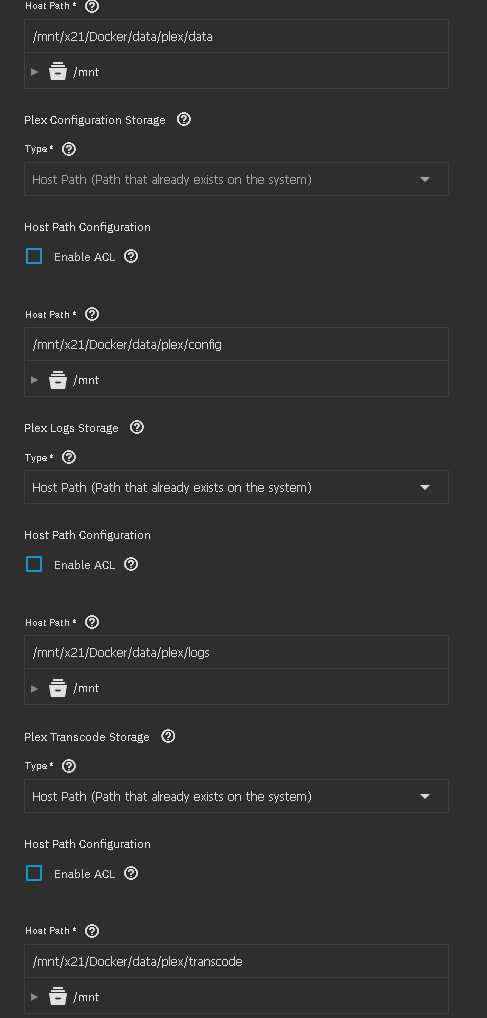Open help icon beside Plex Logs Storage
Image resolution: width=487 pixels, height=1018 pixels.
pyautogui.click(x=137, y=427)
